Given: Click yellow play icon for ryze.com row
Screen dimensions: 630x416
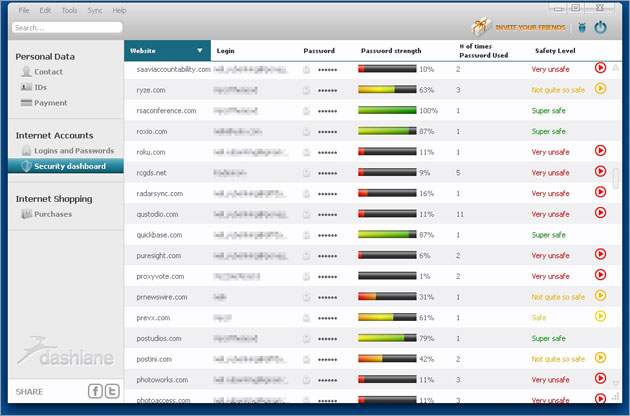Looking at the screenshot, I should pyautogui.click(x=600, y=89).
